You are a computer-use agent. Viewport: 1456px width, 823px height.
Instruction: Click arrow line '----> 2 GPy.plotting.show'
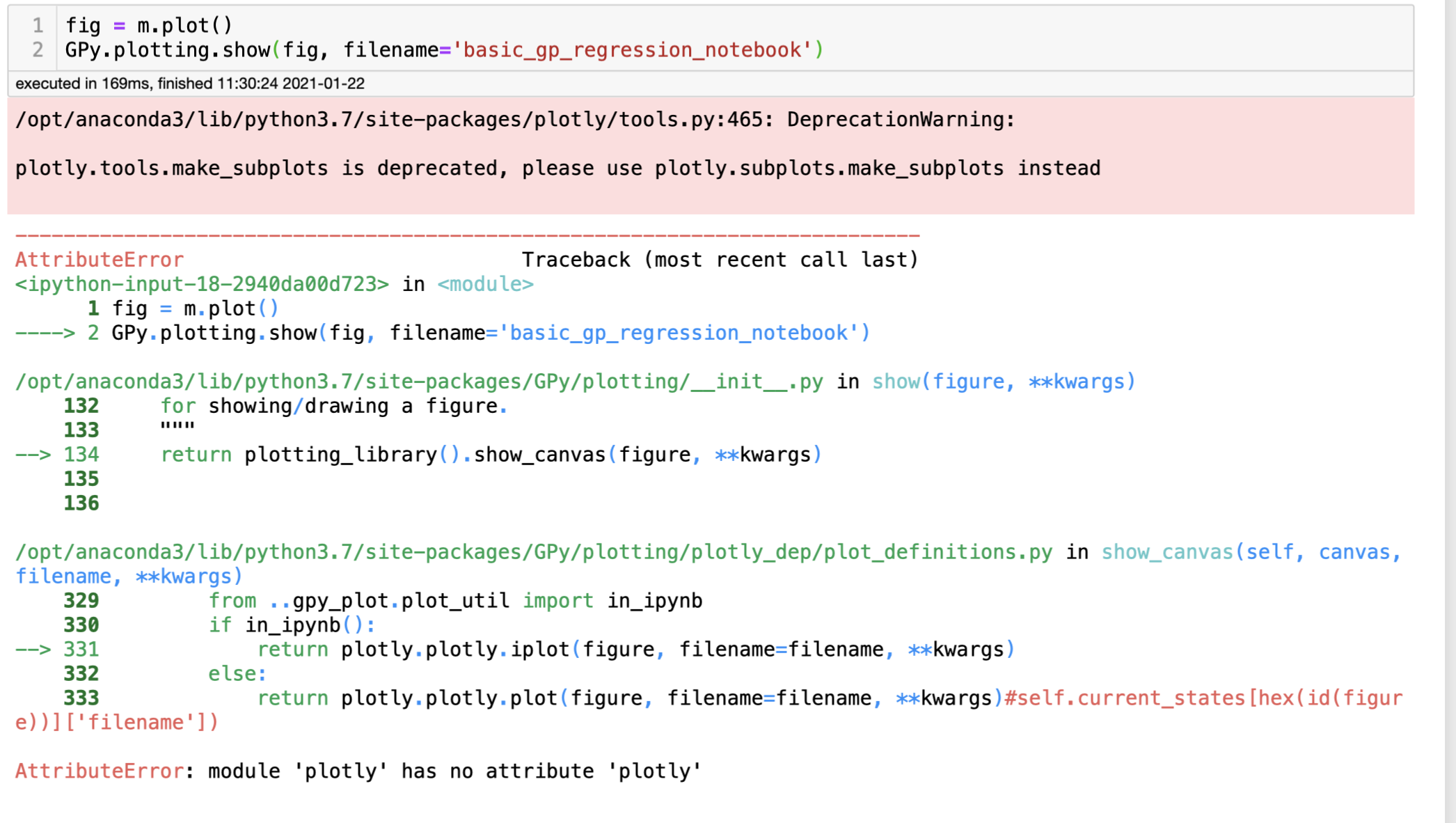(x=443, y=333)
